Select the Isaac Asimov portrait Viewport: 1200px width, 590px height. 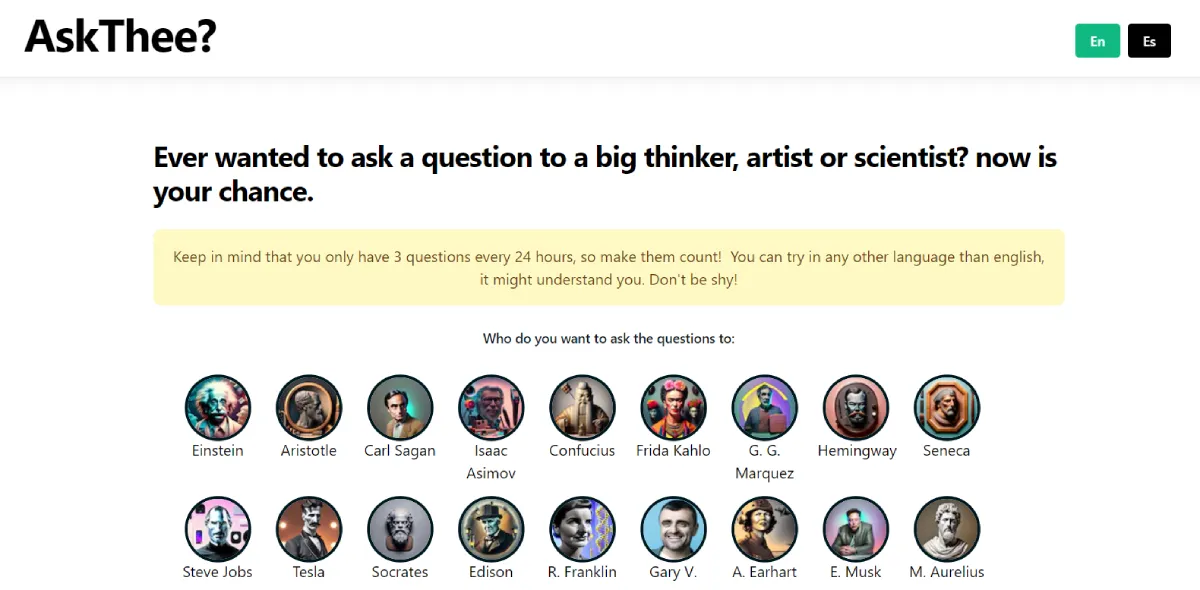491,408
